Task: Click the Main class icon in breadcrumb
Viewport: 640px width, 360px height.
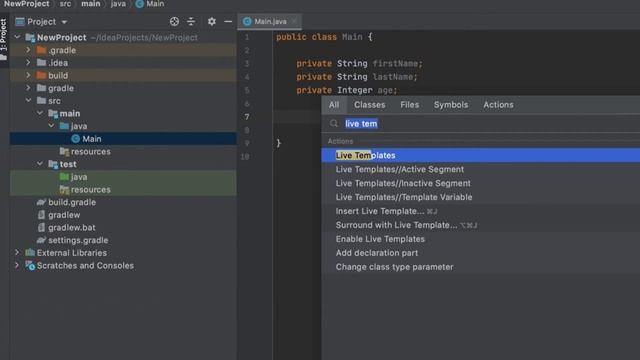Action: coord(140,4)
